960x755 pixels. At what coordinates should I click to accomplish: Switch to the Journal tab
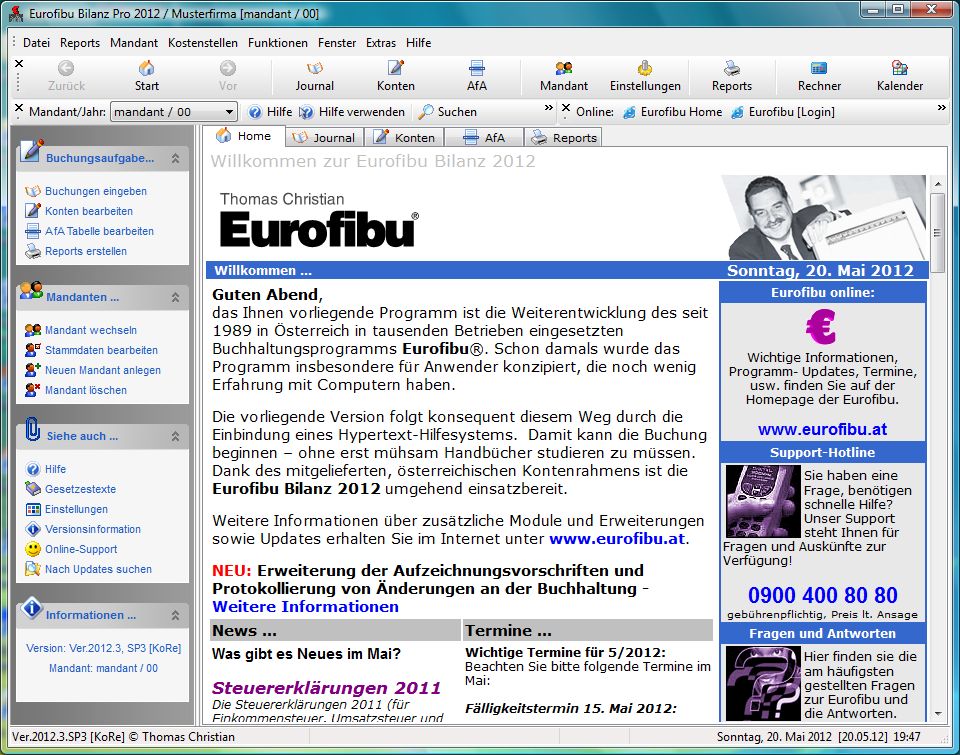pos(324,138)
